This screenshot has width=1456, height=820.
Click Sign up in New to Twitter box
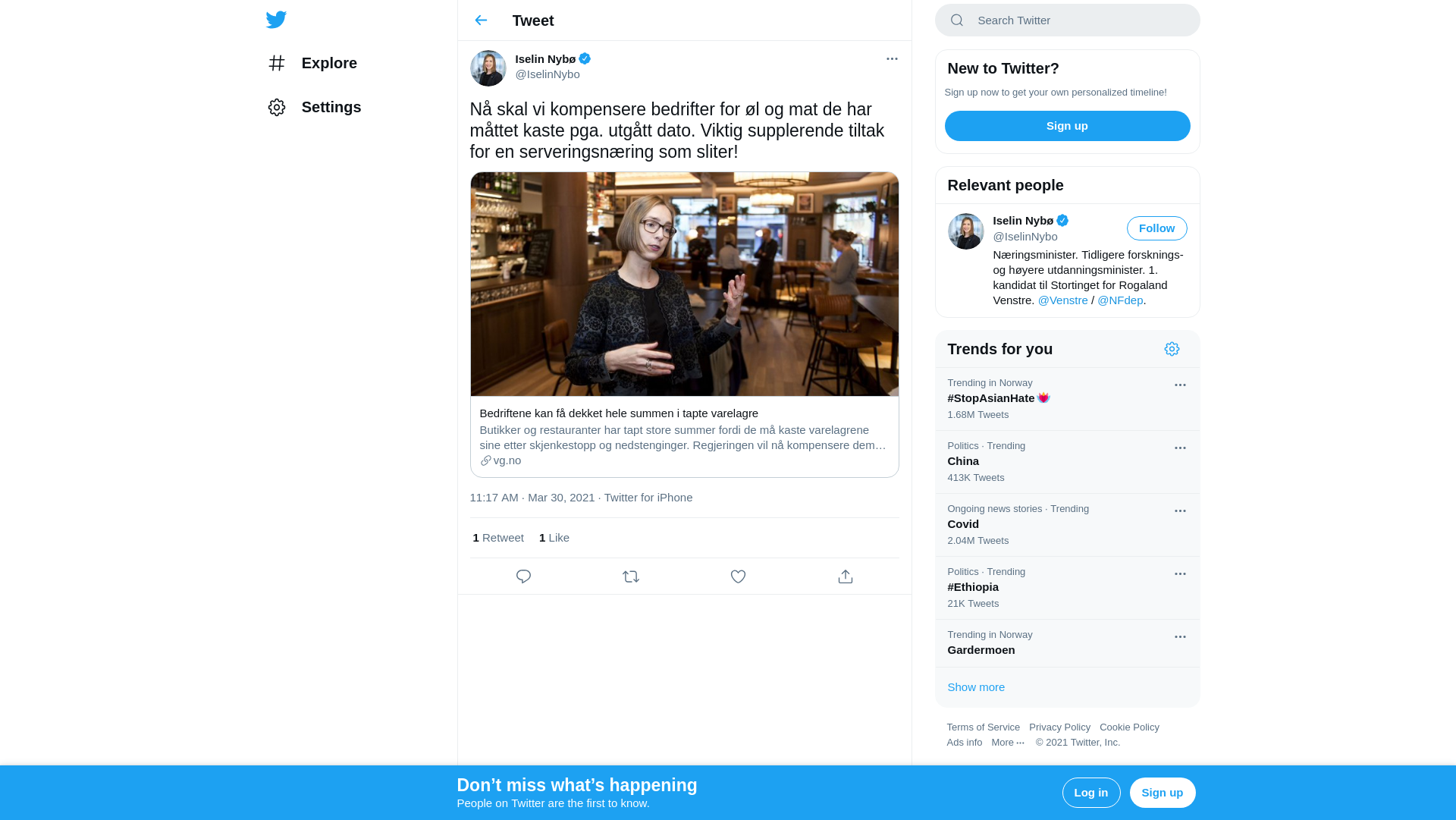1067,126
